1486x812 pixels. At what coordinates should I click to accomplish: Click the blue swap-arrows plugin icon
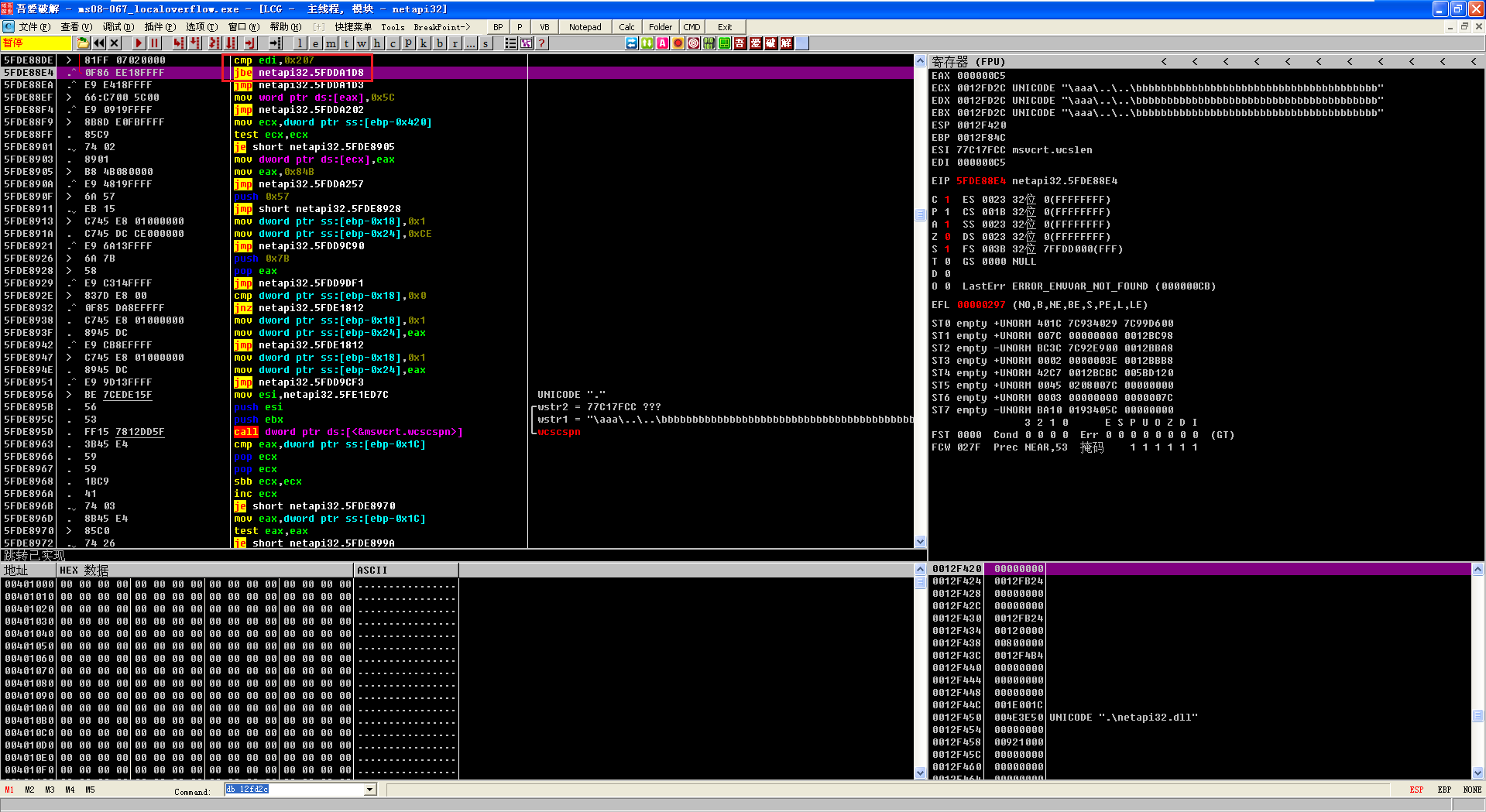632,43
